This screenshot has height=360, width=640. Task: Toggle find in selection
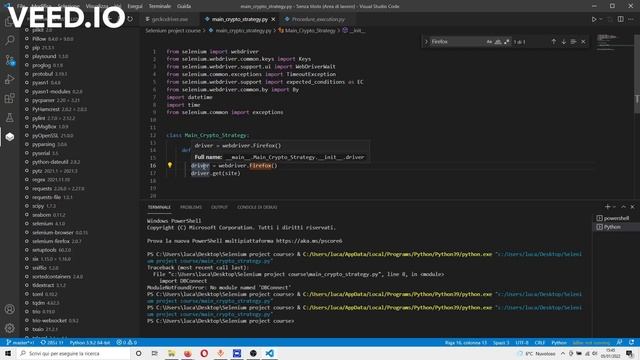[x=573, y=42]
